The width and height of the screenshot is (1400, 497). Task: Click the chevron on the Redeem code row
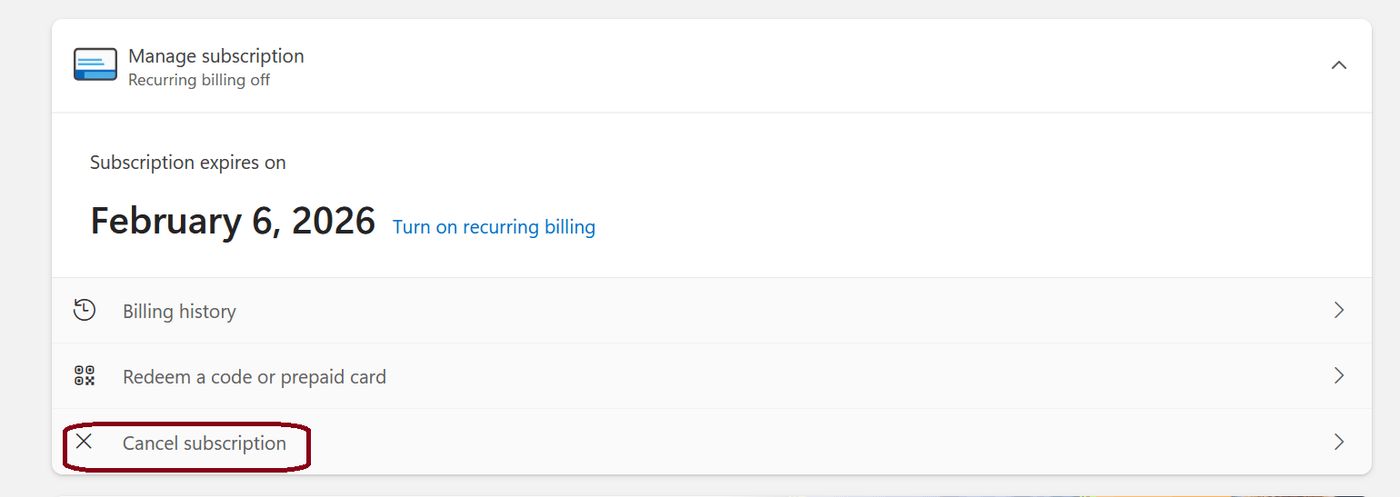coord(1339,376)
